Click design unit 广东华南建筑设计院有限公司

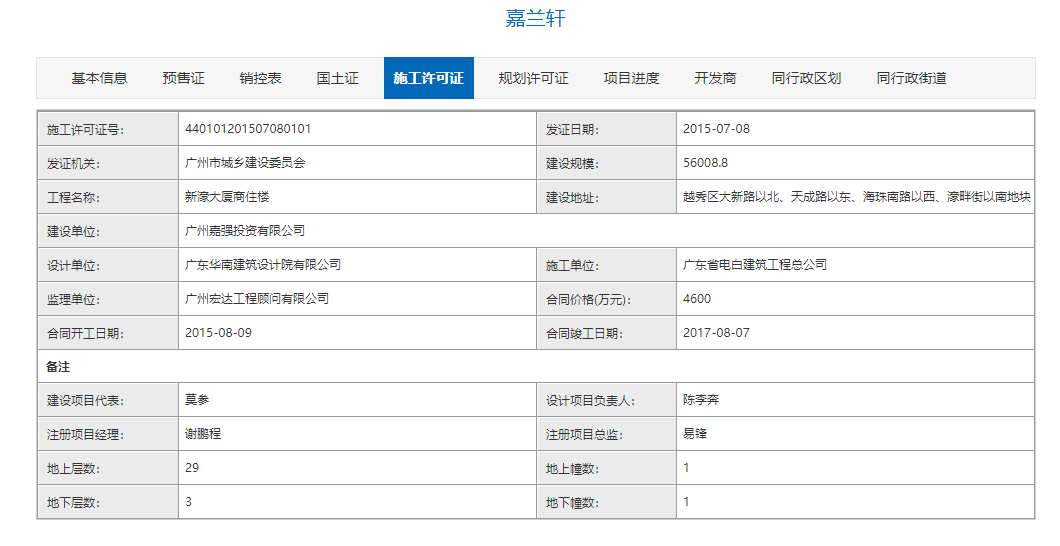263,264
